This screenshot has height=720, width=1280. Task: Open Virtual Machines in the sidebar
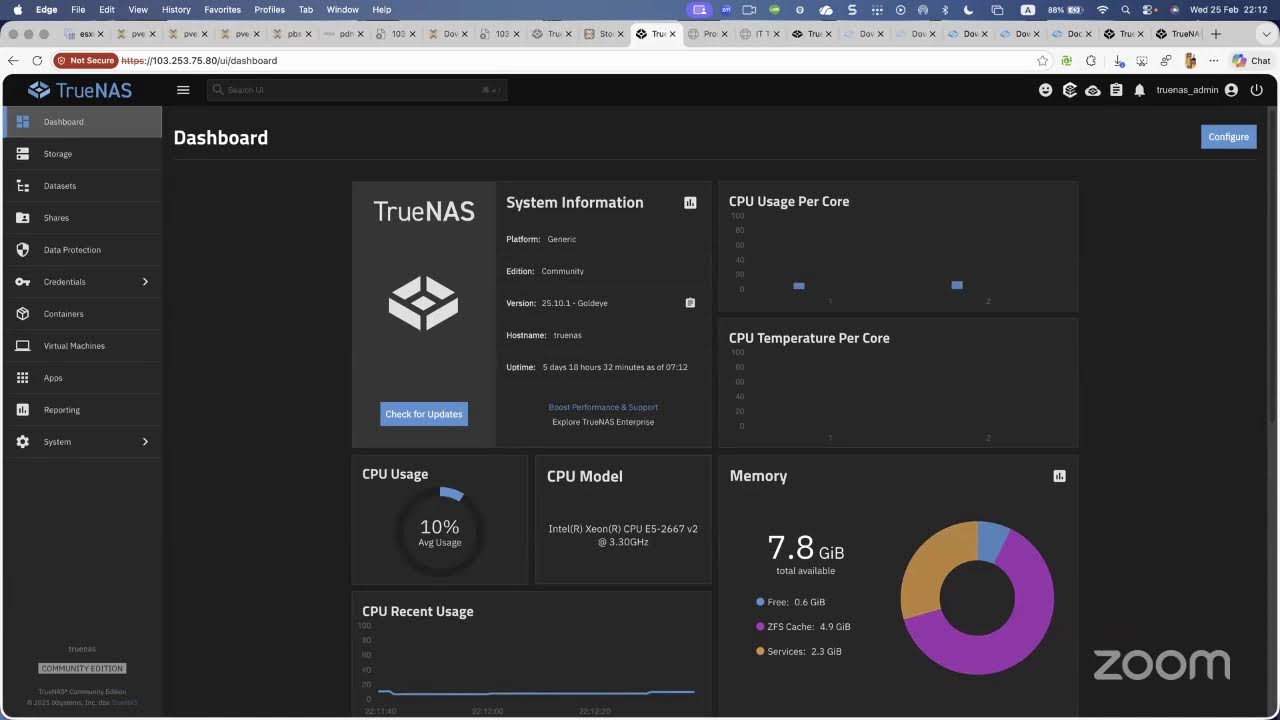tap(81, 346)
